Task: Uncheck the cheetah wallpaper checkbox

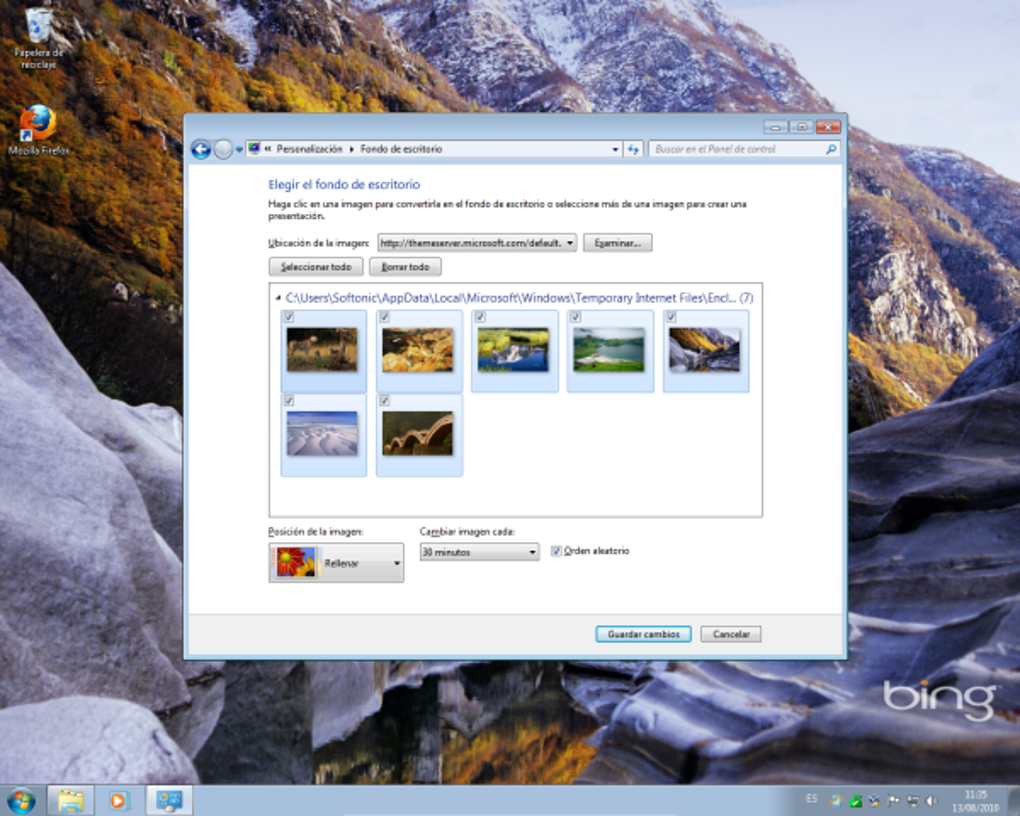Action: (x=290, y=316)
